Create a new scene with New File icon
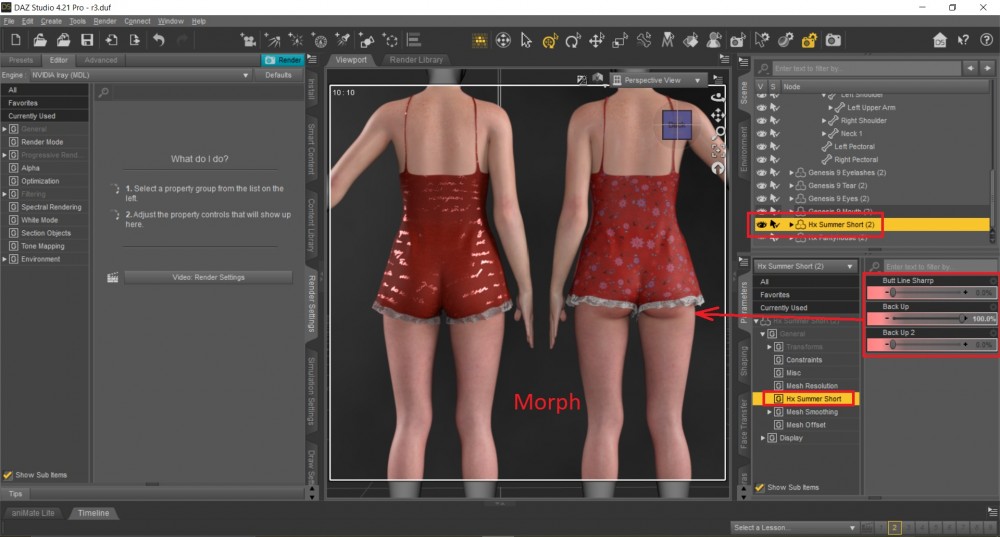 click(x=16, y=40)
